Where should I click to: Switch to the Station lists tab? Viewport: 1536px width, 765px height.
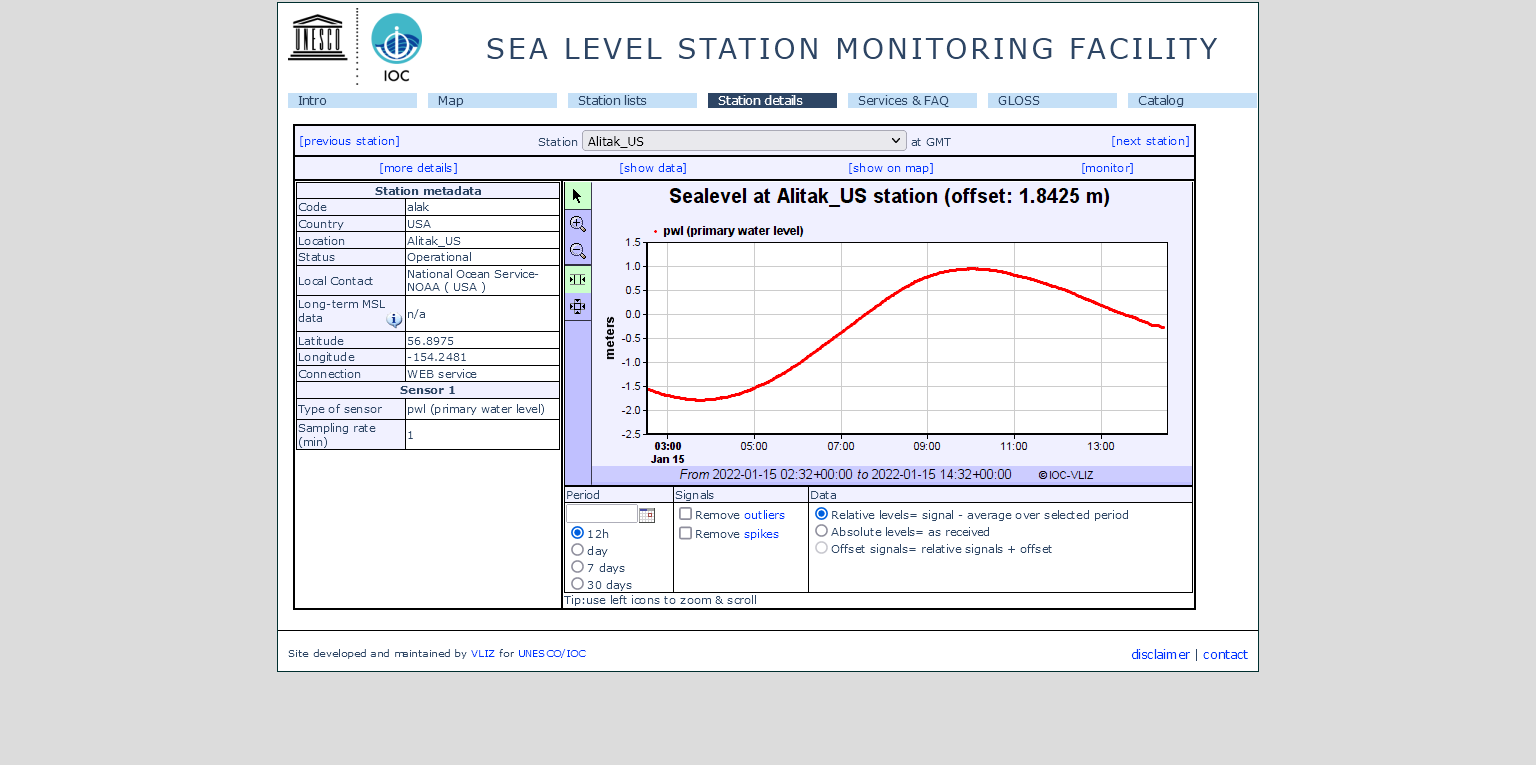click(632, 101)
